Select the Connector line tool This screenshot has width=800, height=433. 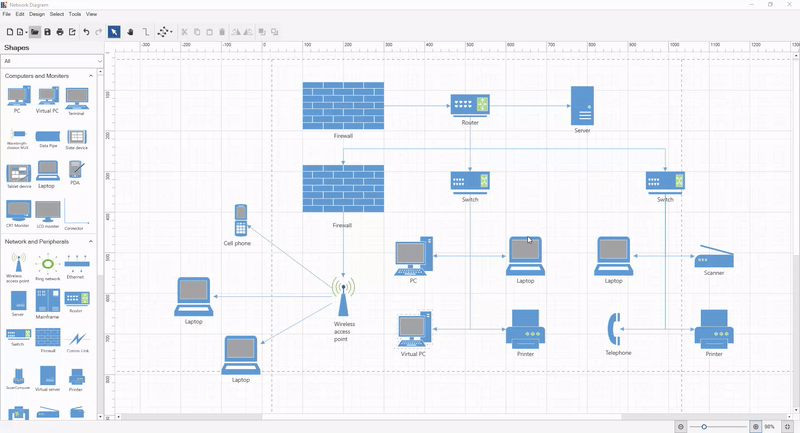tap(146, 32)
